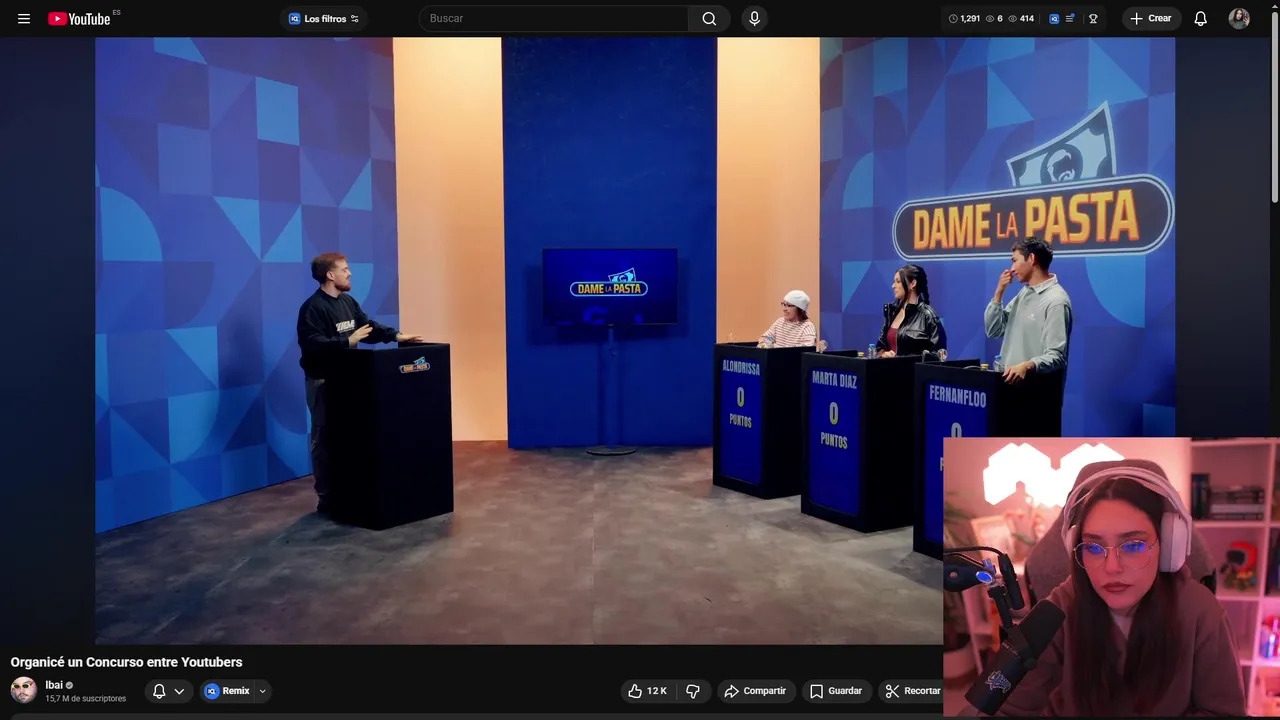
Task: Open the account avatar menu
Action: [x=1239, y=18]
